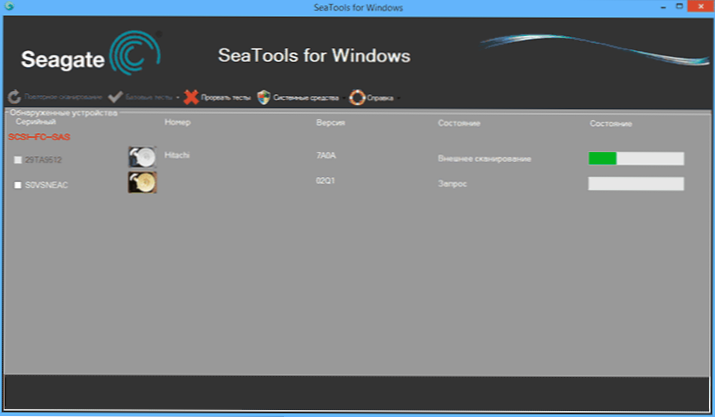Click the Базовые тесты label
Screen dimensions: 715x417
[x=149, y=97]
